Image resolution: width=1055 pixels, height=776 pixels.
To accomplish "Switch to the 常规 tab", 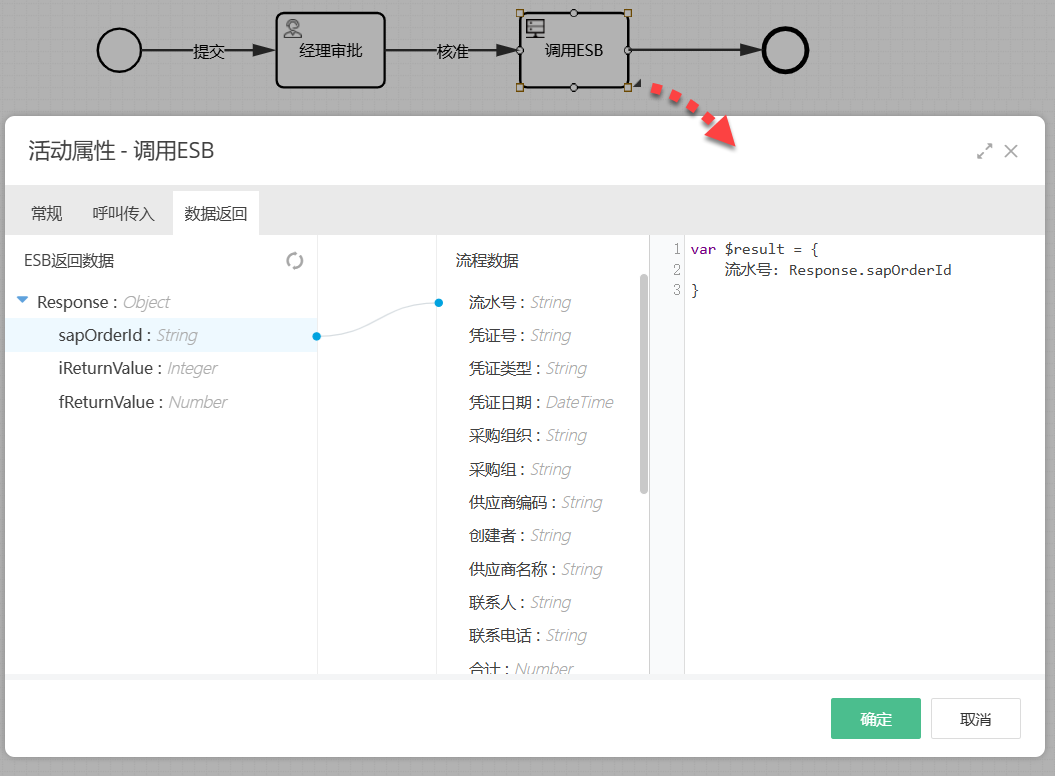I will 47,213.
